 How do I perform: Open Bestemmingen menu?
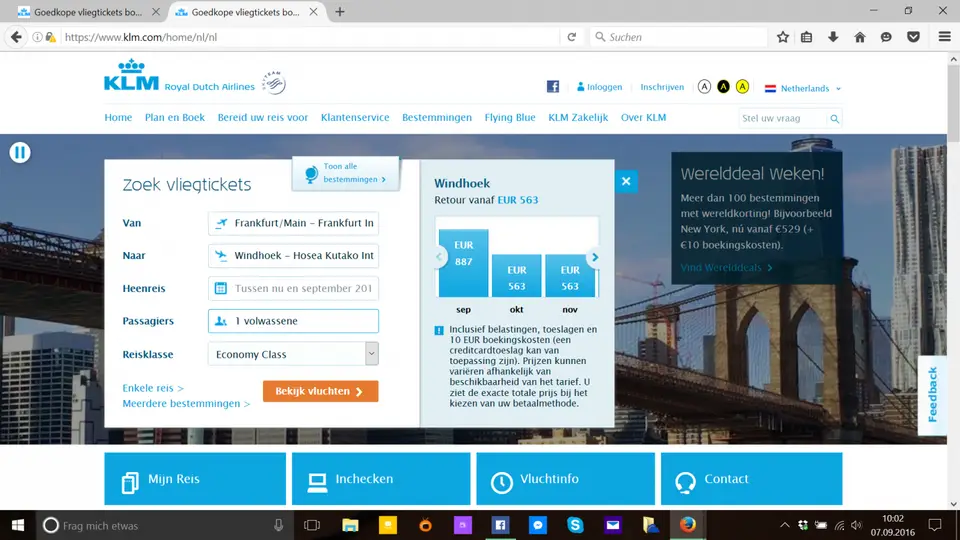(x=437, y=117)
